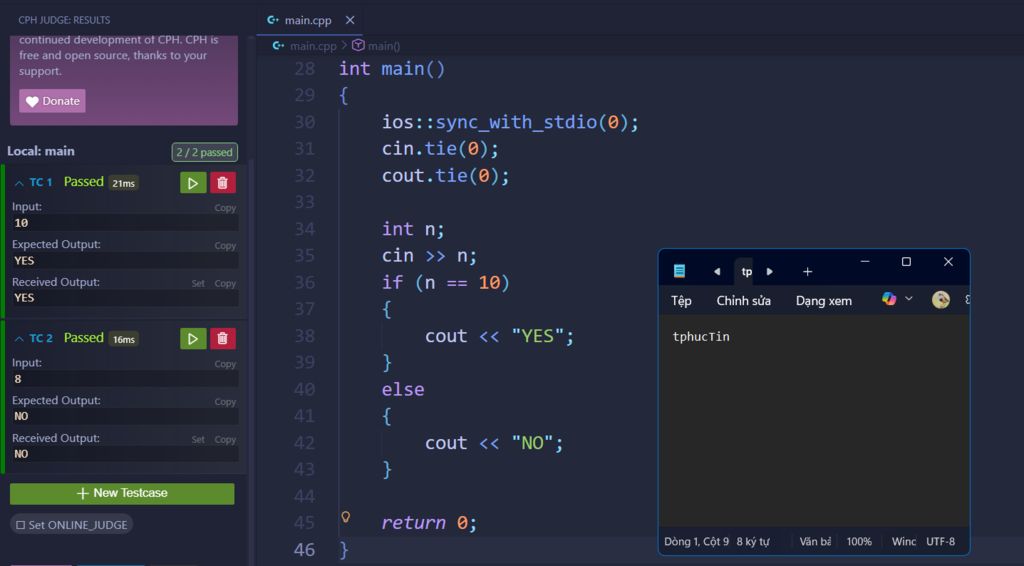Copy TC 1 Expected Output
The image size is (1024, 566).
pos(225,246)
